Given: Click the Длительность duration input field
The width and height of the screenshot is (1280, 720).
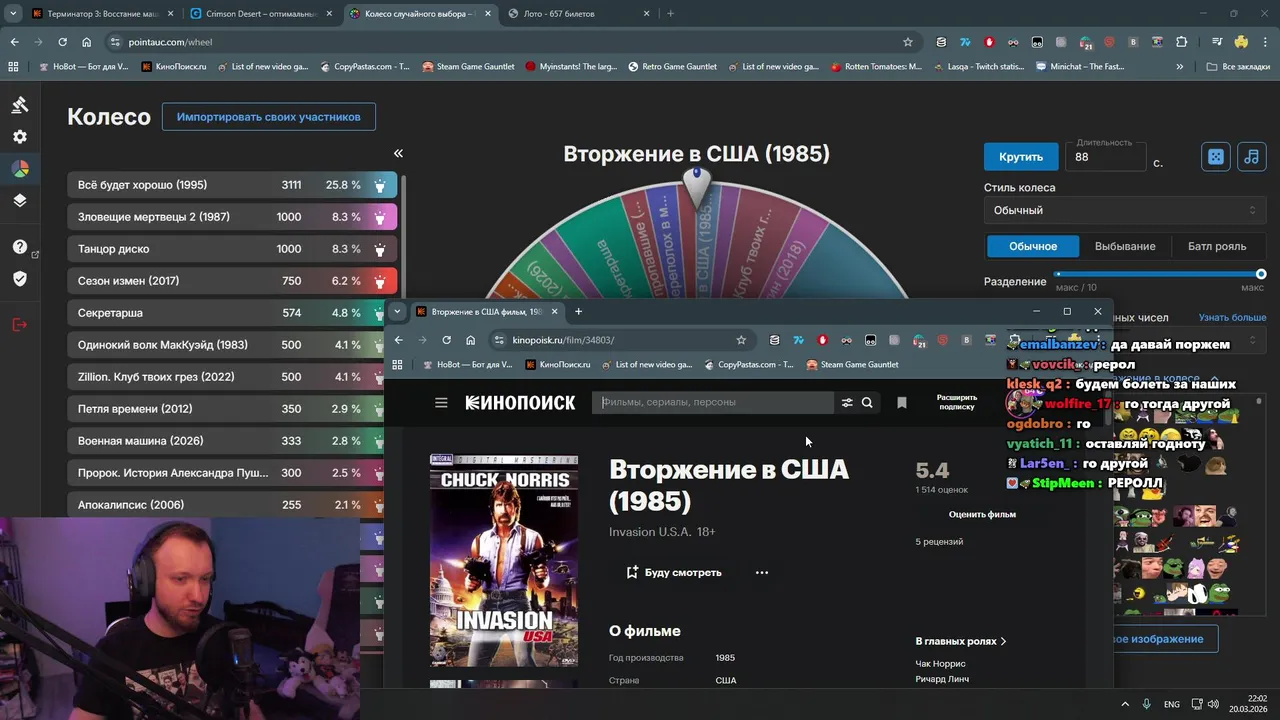Looking at the screenshot, I should 1105,157.
